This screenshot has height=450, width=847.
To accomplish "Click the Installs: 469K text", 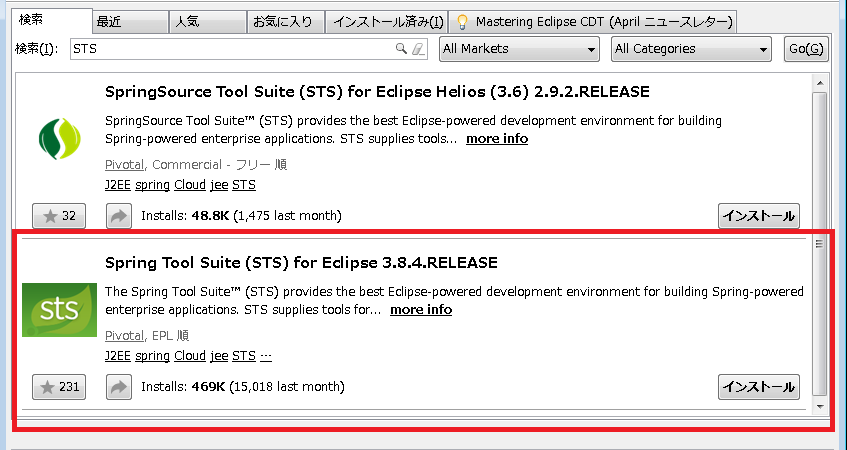I will [243, 387].
